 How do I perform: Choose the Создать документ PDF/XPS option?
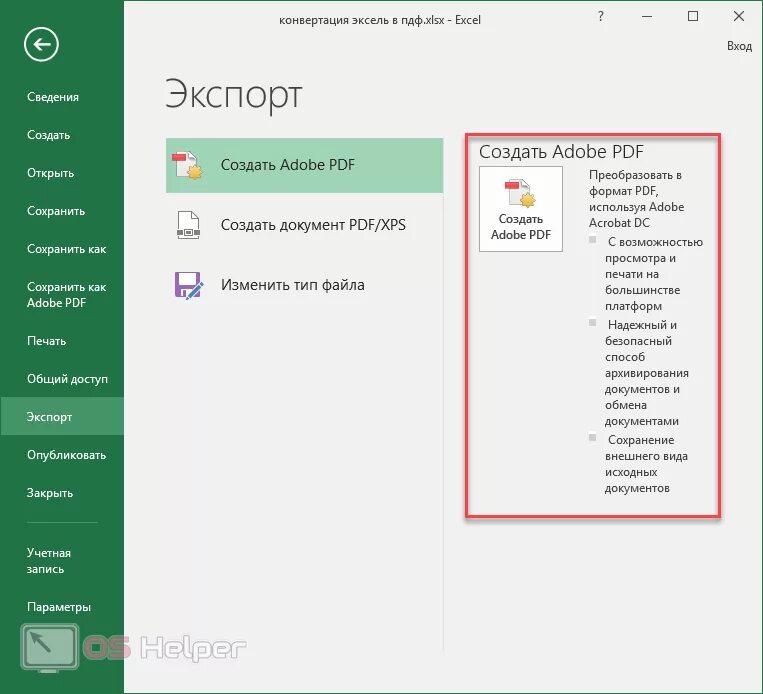[x=304, y=225]
